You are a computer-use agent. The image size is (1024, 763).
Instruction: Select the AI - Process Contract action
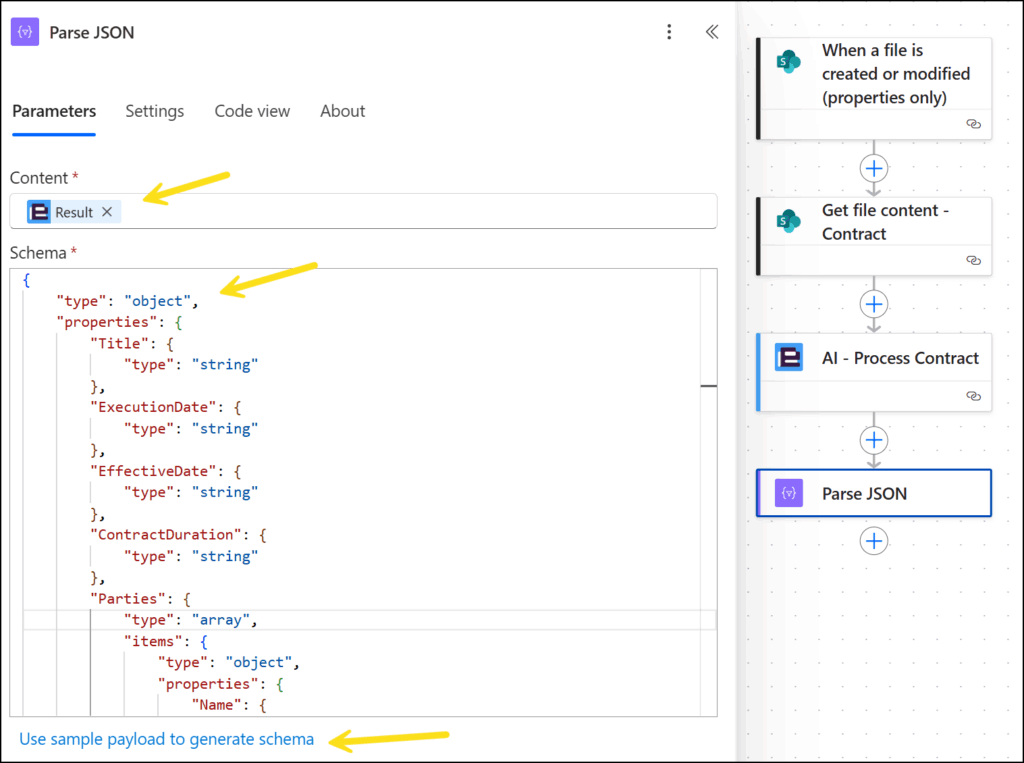coord(880,358)
